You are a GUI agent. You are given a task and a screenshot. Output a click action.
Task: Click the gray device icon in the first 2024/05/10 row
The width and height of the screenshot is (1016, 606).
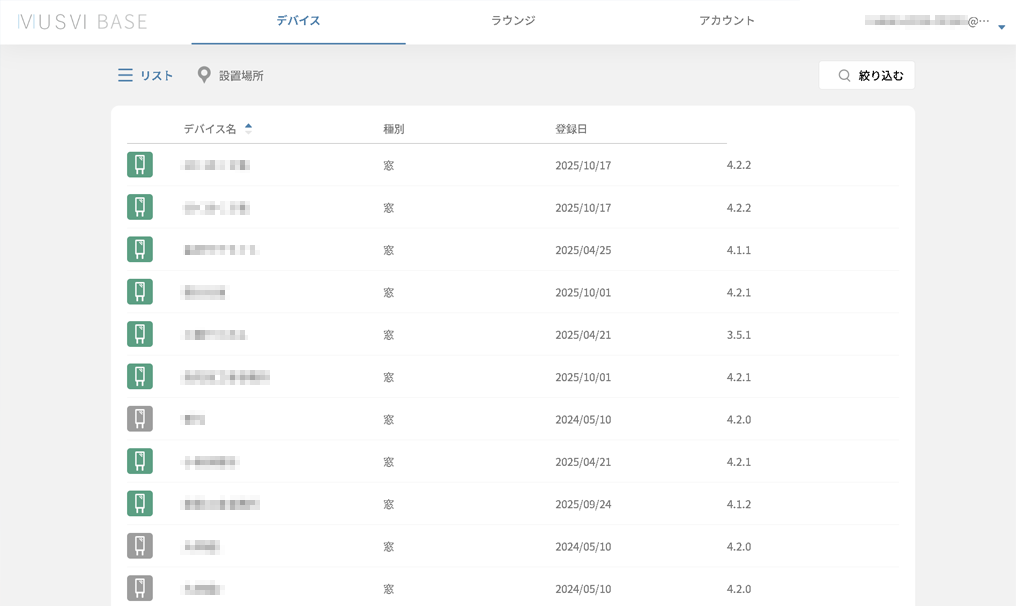click(x=140, y=419)
